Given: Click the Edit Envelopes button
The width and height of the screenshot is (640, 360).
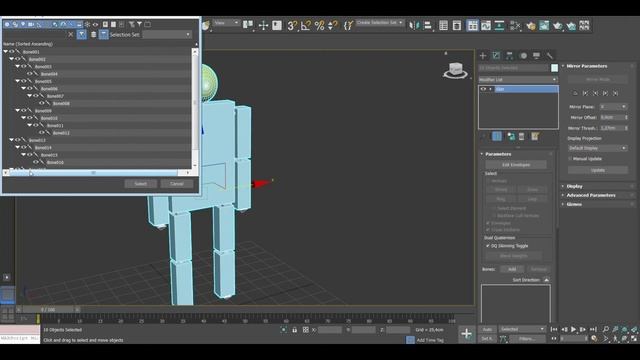Looking at the screenshot, I should pos(516,165).
